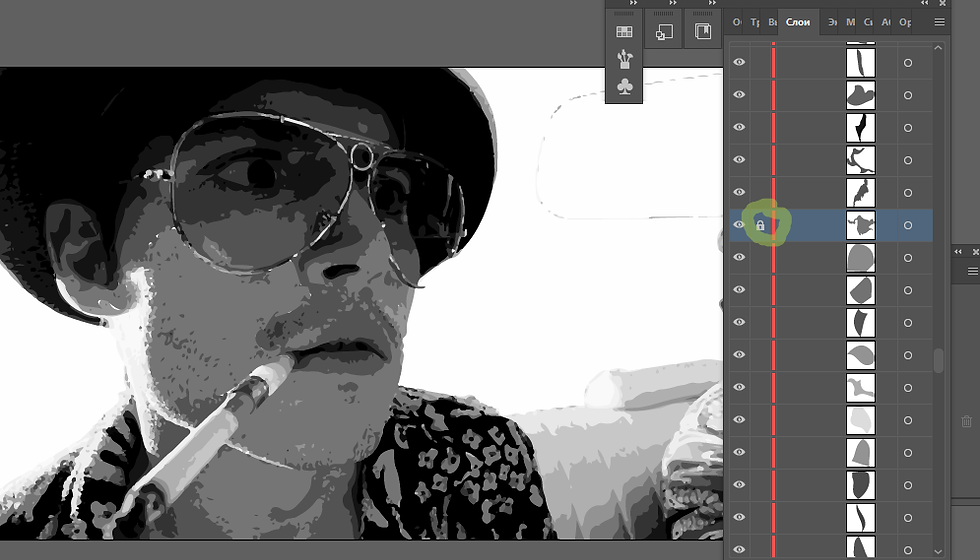Hide the layer with hat-shaped thumbnail
This screenshot has width=980, height=560.
[739, 95]
